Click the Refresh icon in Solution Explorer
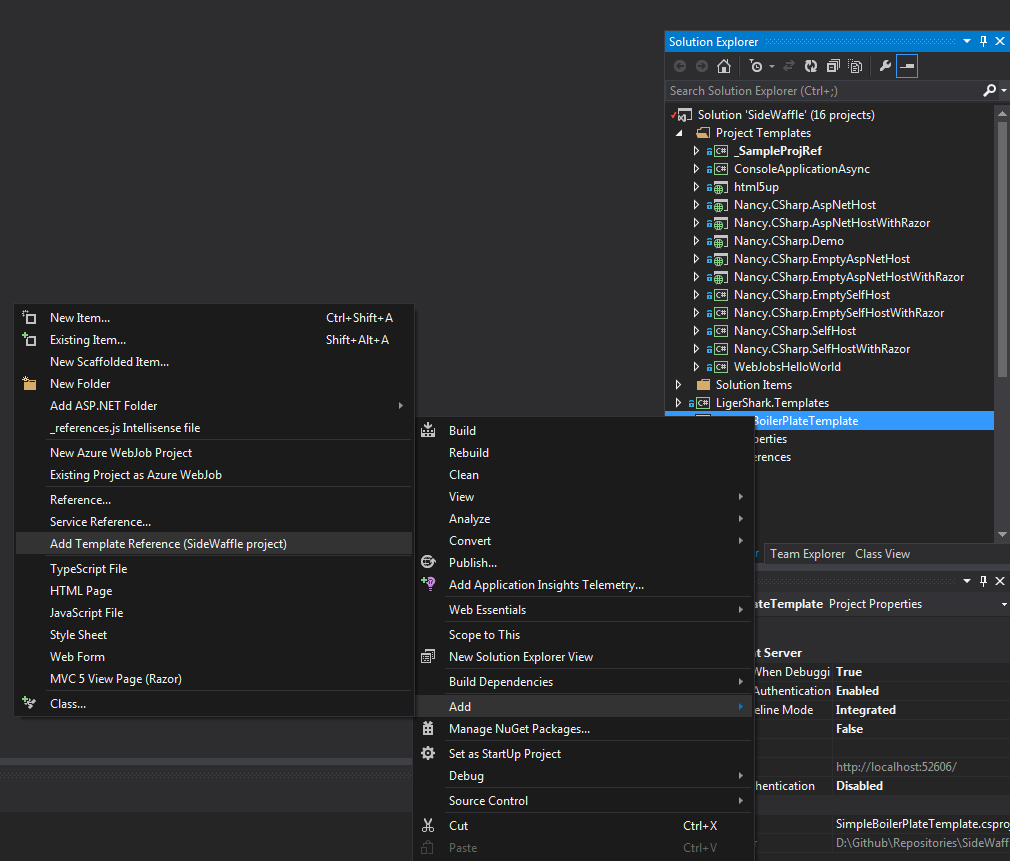This screenshot has width=1010, height=861. tap(812, 66)
